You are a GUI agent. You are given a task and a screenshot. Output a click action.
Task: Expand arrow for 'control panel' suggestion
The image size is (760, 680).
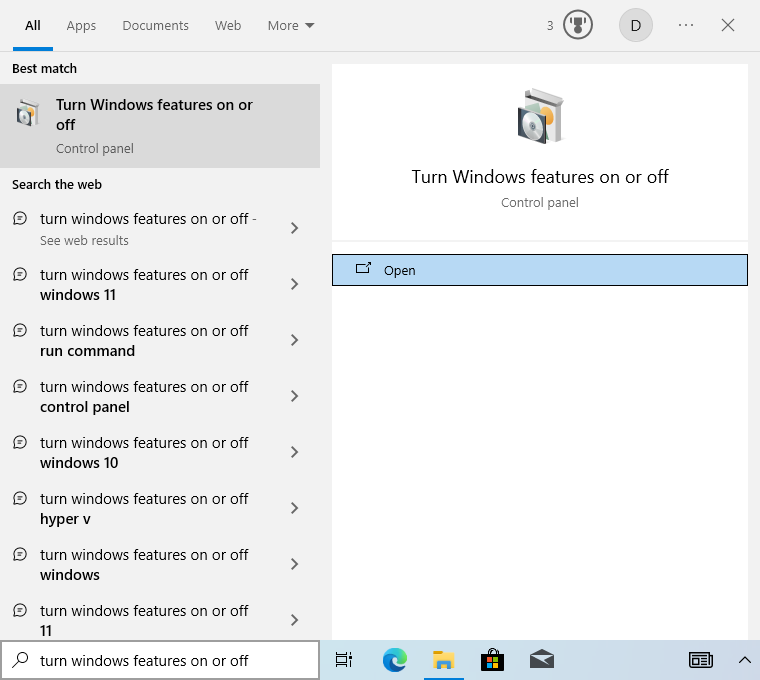[294, 396]
